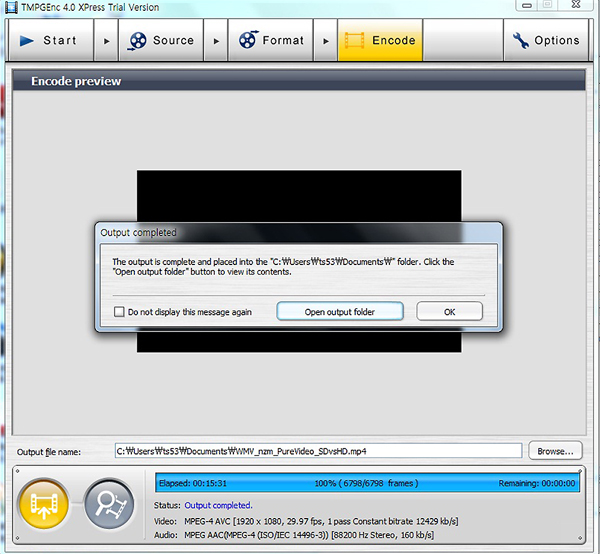Click the 'Output completed' dialog title bar
The width and height of the screenshot is (600, 554).
pos(299,232)
